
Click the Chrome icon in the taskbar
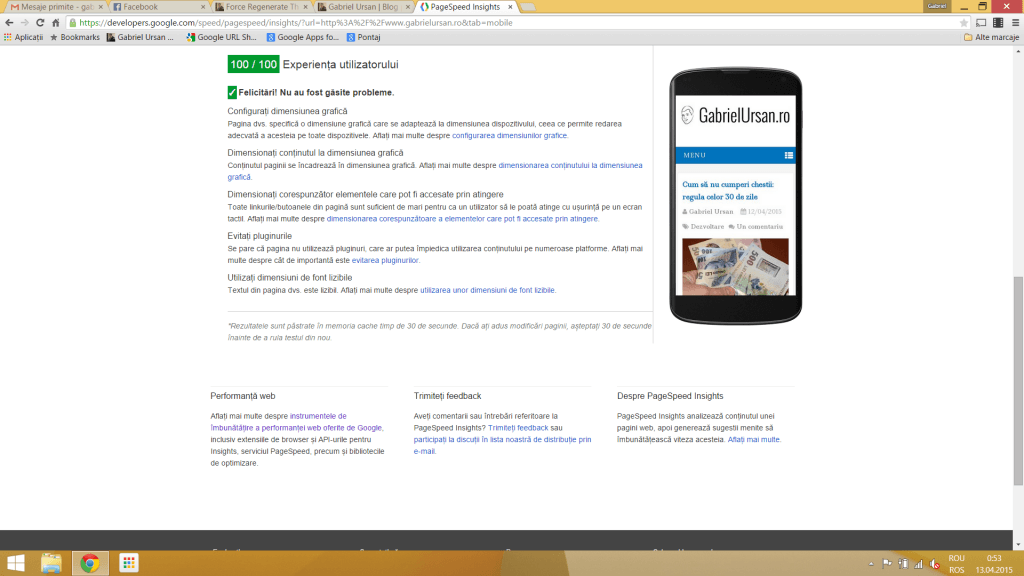[x=90, y=563]
